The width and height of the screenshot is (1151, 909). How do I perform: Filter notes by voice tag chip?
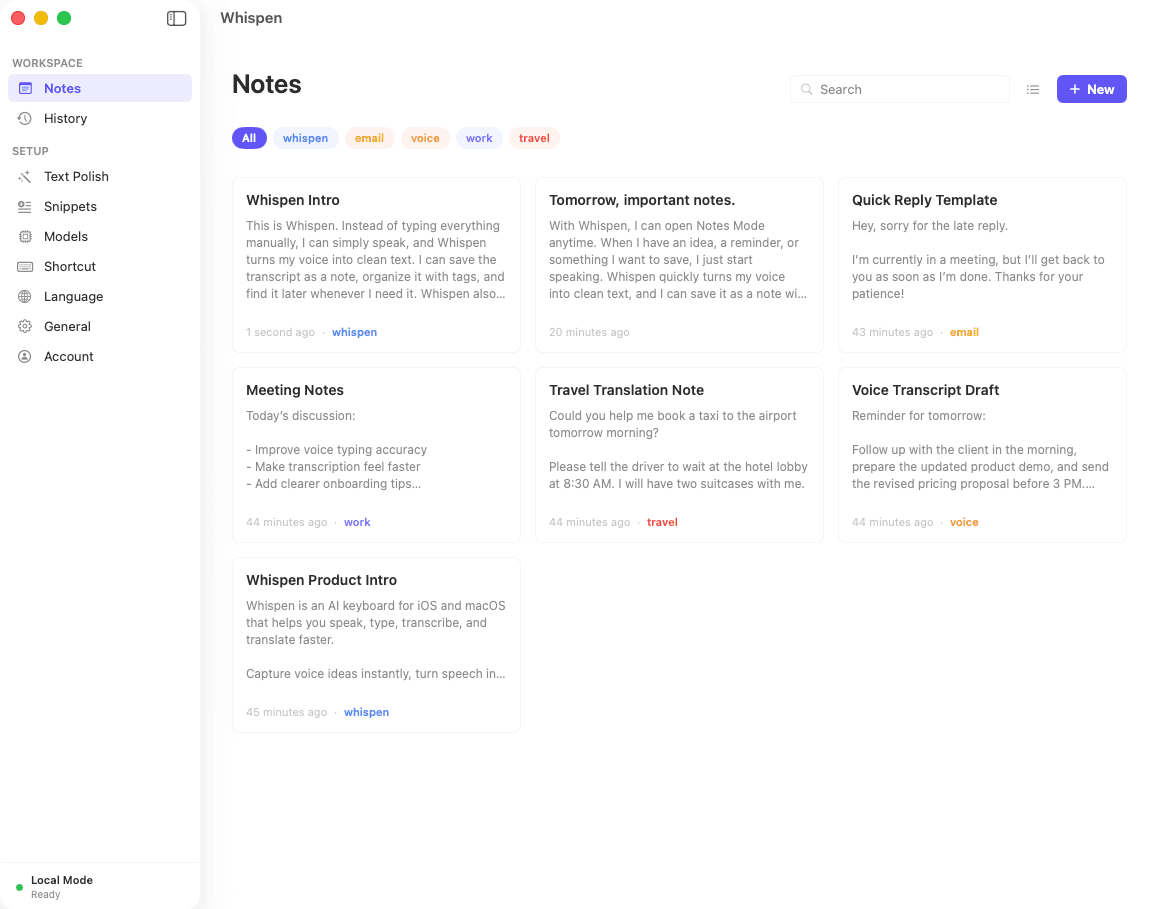coord(425,138)
